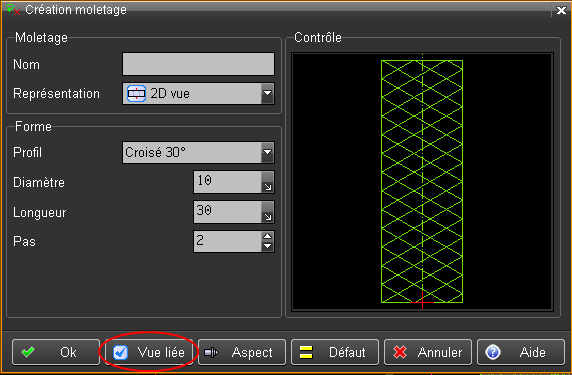Toggle the Vue liée checkbox
The height and width of the screenshot is (375, 572).
coord(120,352)
